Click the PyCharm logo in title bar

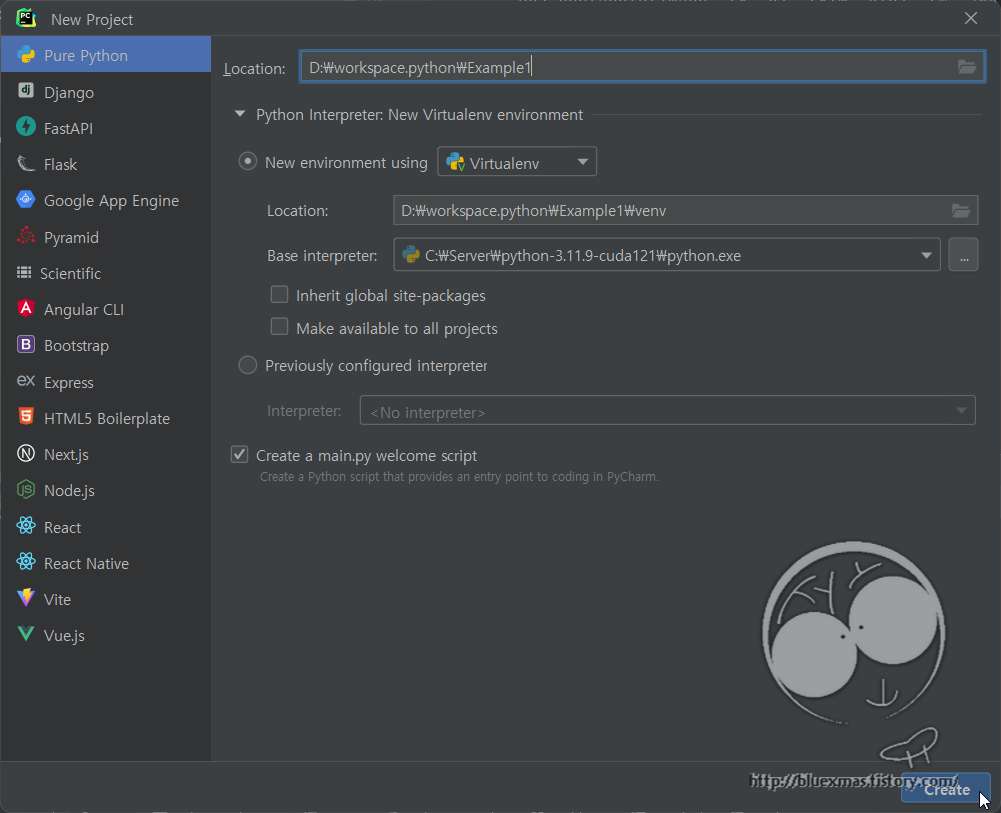pos(26,18)
